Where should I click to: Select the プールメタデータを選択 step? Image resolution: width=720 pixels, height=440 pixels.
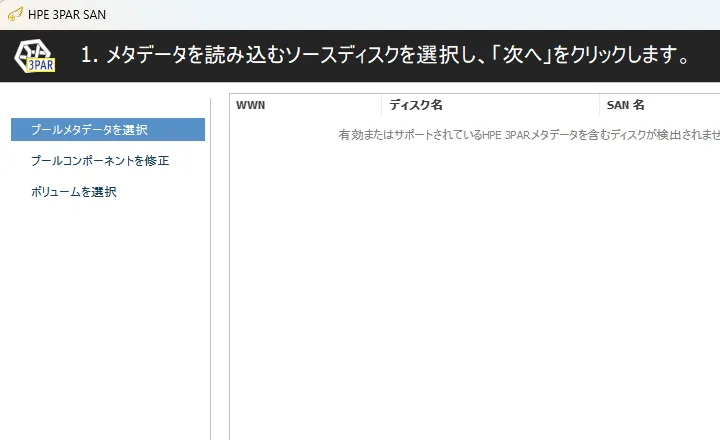tap(108, 130)
